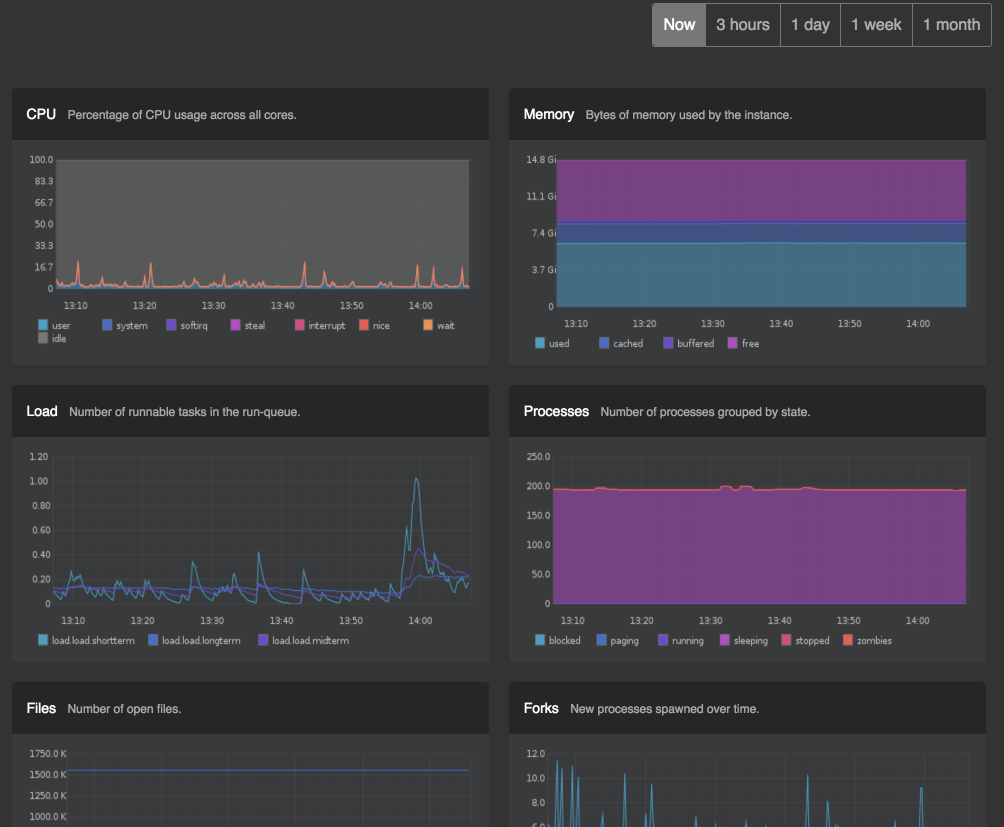Toggle the interrupt series in CPU legend
The width and height of the screenshot is (1004, 827).
pos(320,325)
